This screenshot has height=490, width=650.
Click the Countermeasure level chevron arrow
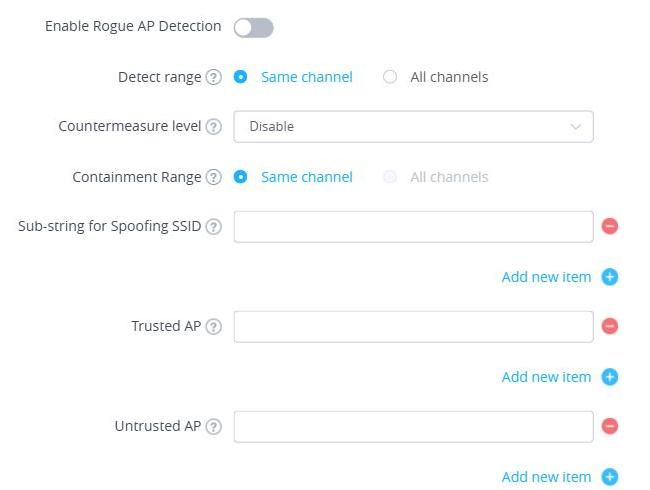click(x=575, y=126)
